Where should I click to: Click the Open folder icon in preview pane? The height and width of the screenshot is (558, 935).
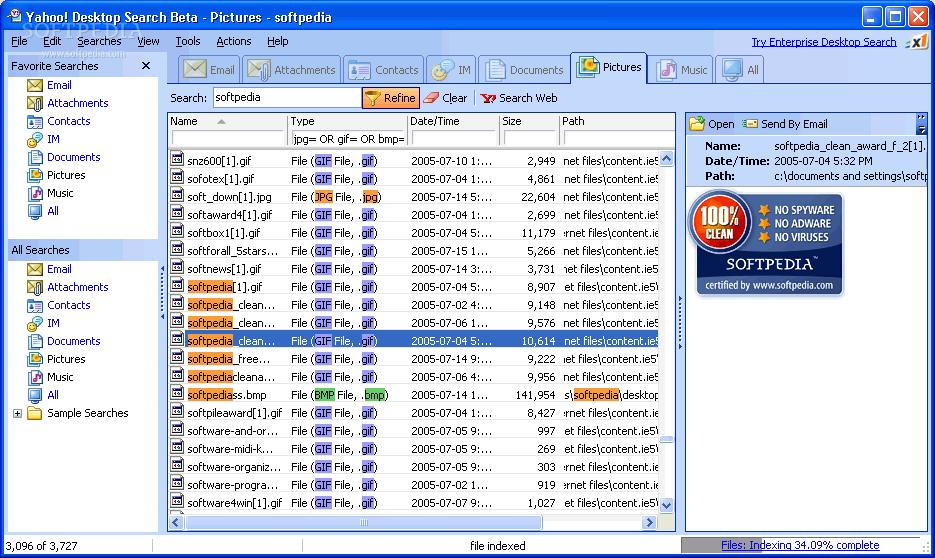click(696, 124)
